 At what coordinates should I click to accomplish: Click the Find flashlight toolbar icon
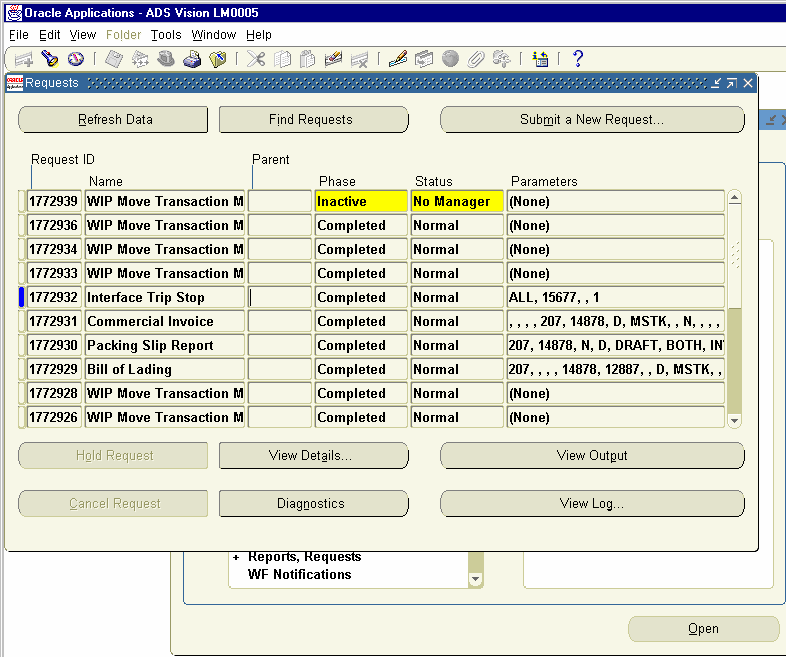(50, 59)
